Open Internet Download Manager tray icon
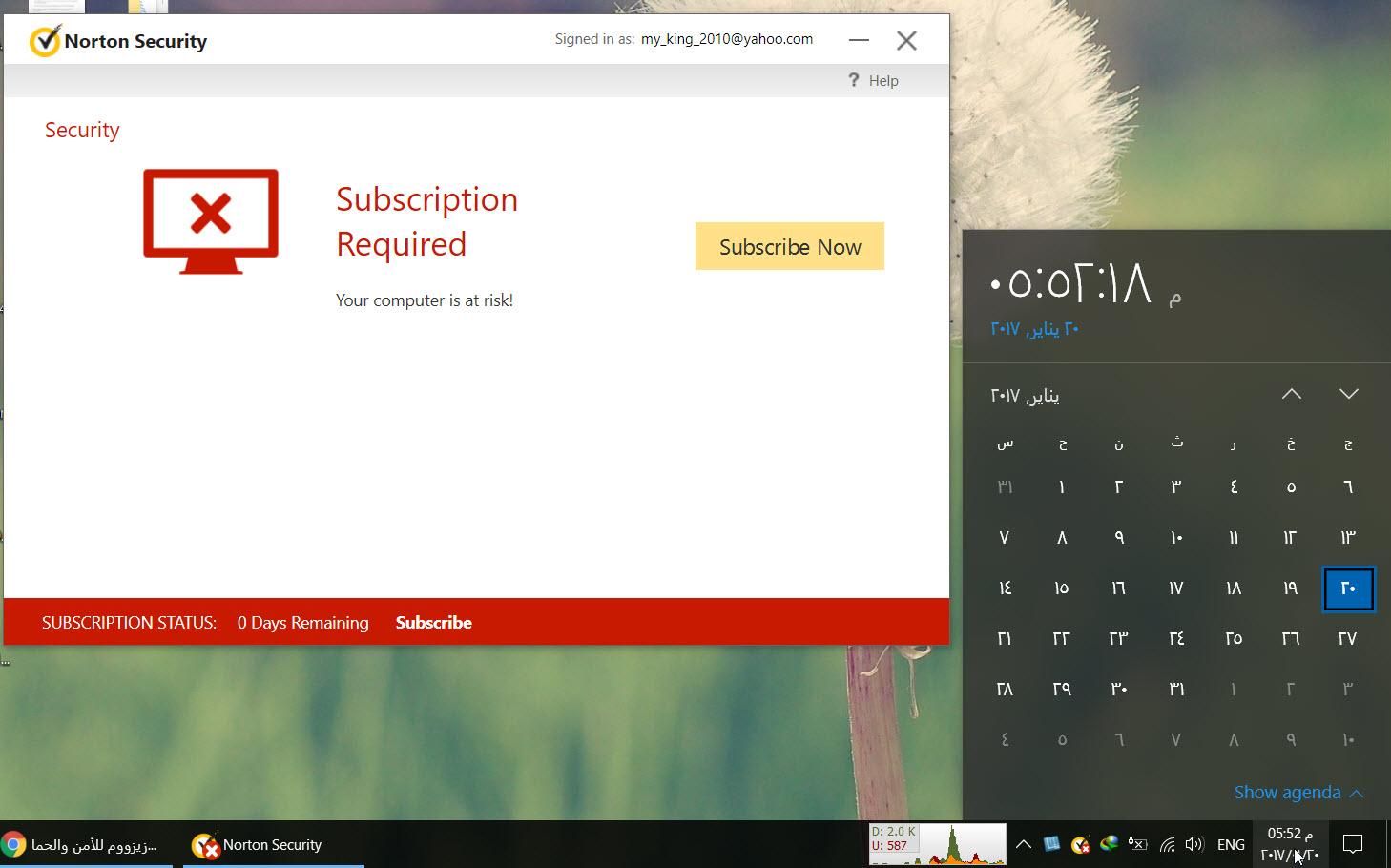The image size is (1391, 868). pyautogui.click(x=1109, y=844)
